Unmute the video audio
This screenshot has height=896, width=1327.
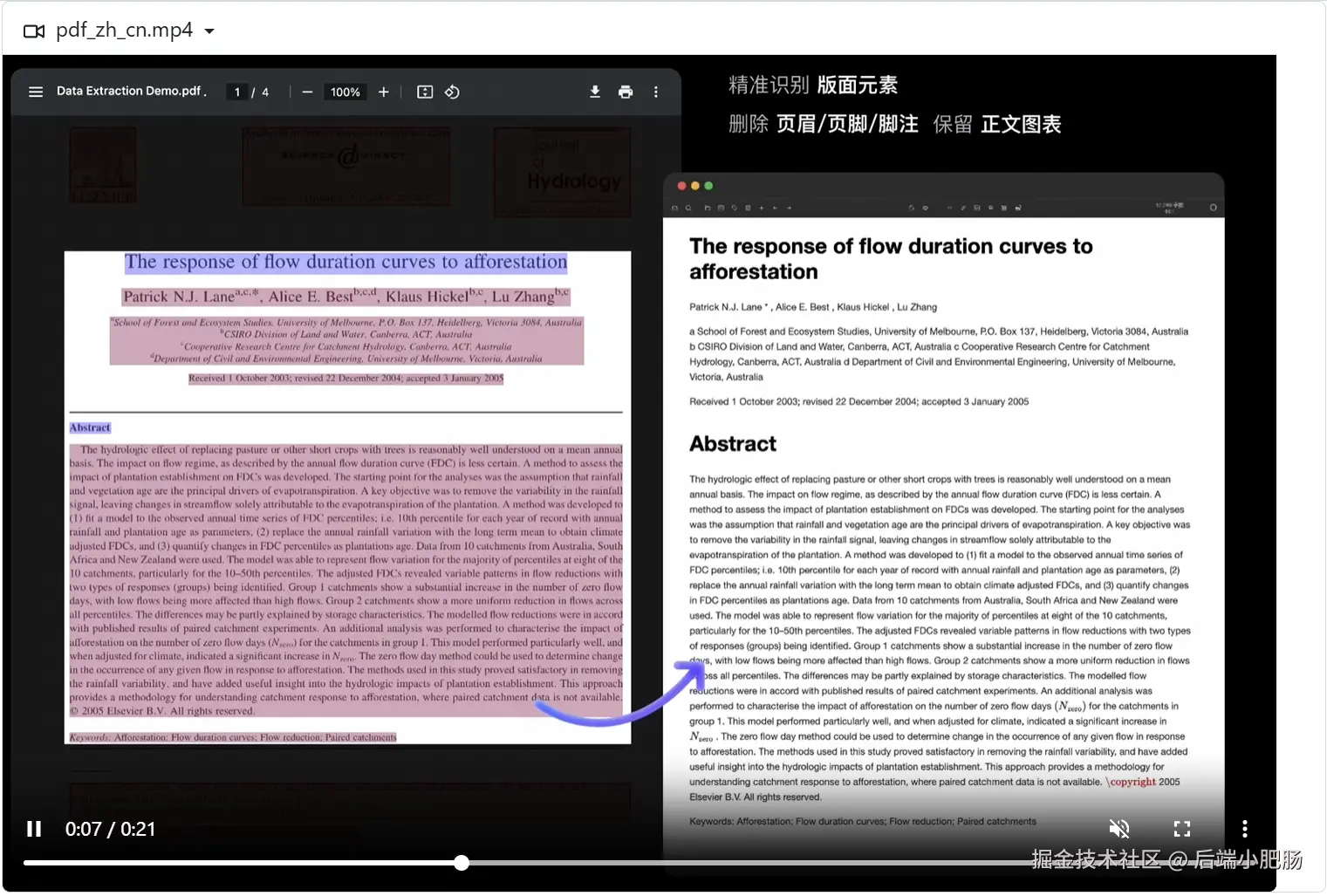(1119, 829)
